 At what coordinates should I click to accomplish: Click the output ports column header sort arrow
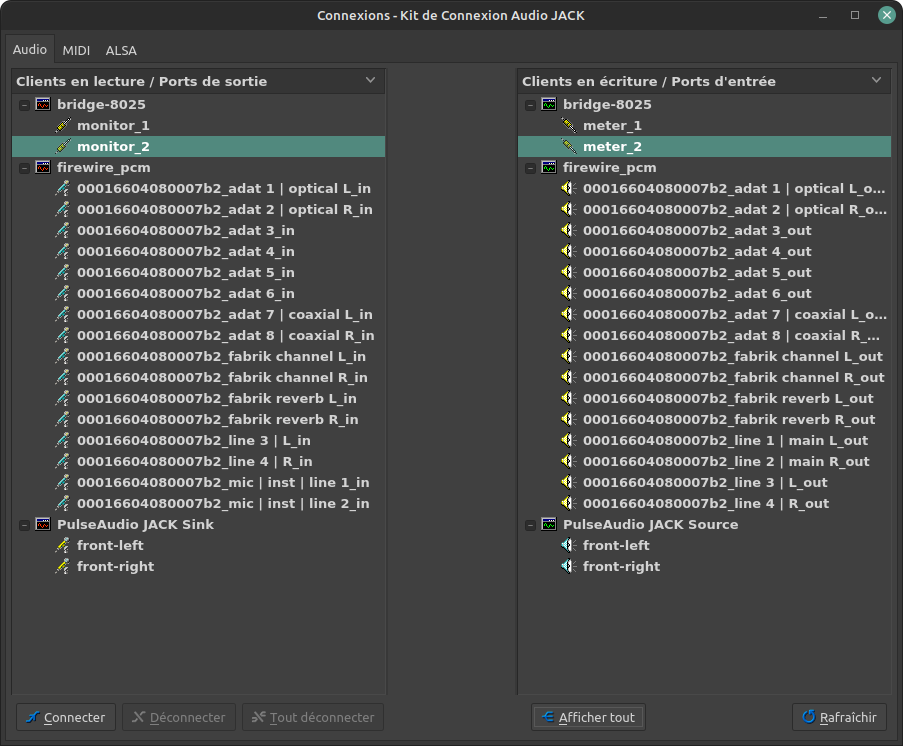point(370,80)
